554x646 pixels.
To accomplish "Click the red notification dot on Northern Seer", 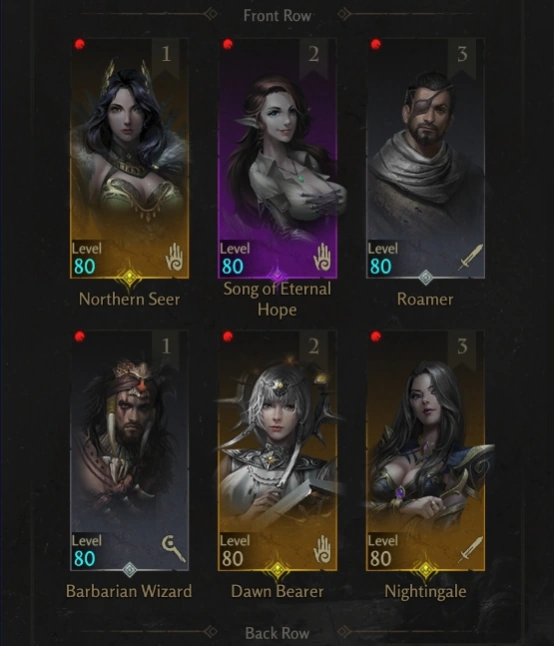I will (x=80, y=44).
